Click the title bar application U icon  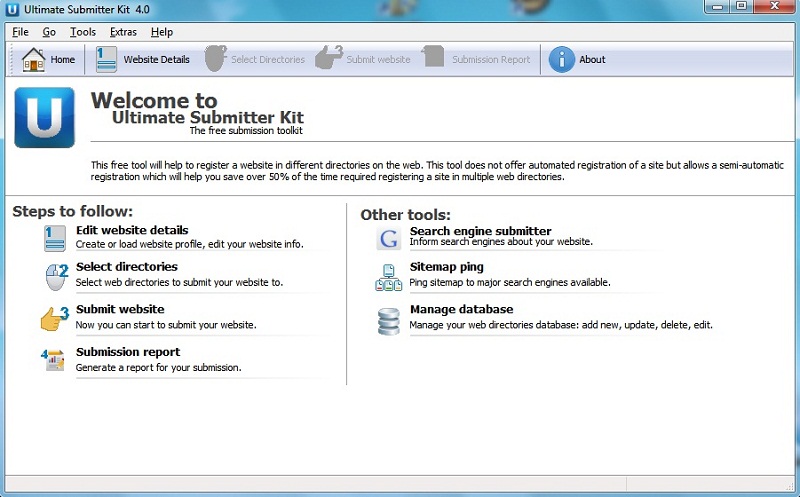click(12, 10)
